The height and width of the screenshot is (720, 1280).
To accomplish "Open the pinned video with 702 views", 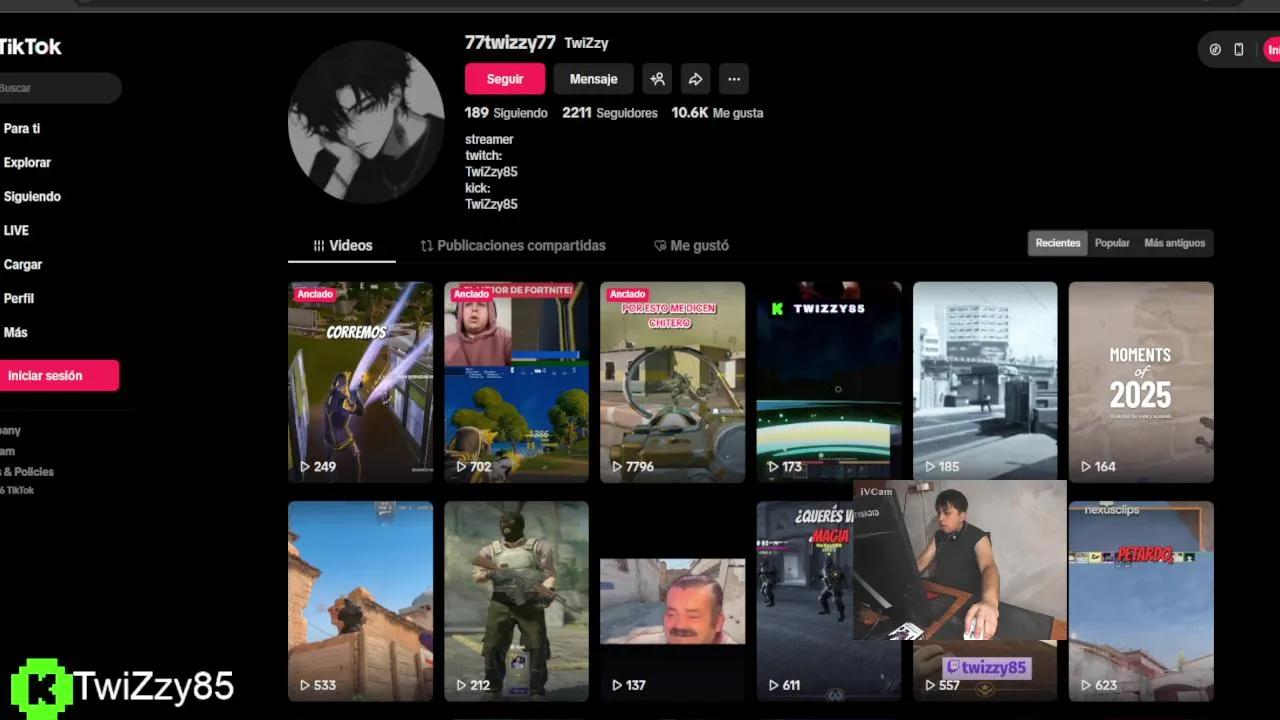I will [x=516, y=382].
